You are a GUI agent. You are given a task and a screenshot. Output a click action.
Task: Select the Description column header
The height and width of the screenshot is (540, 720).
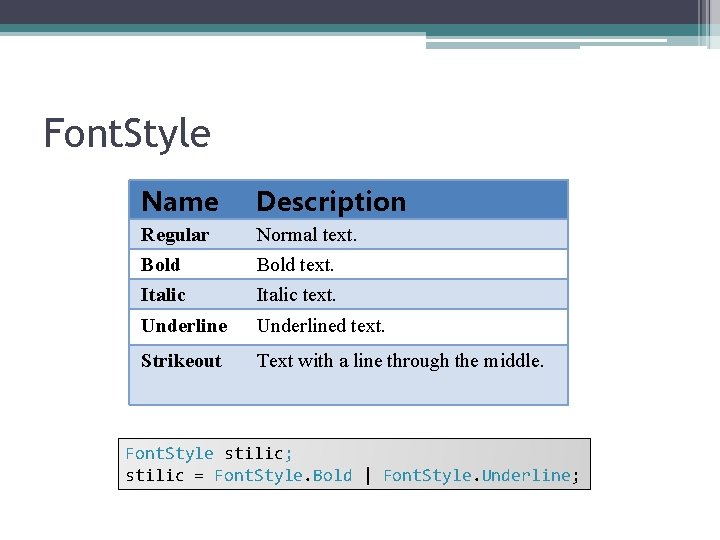coord(331,202)
